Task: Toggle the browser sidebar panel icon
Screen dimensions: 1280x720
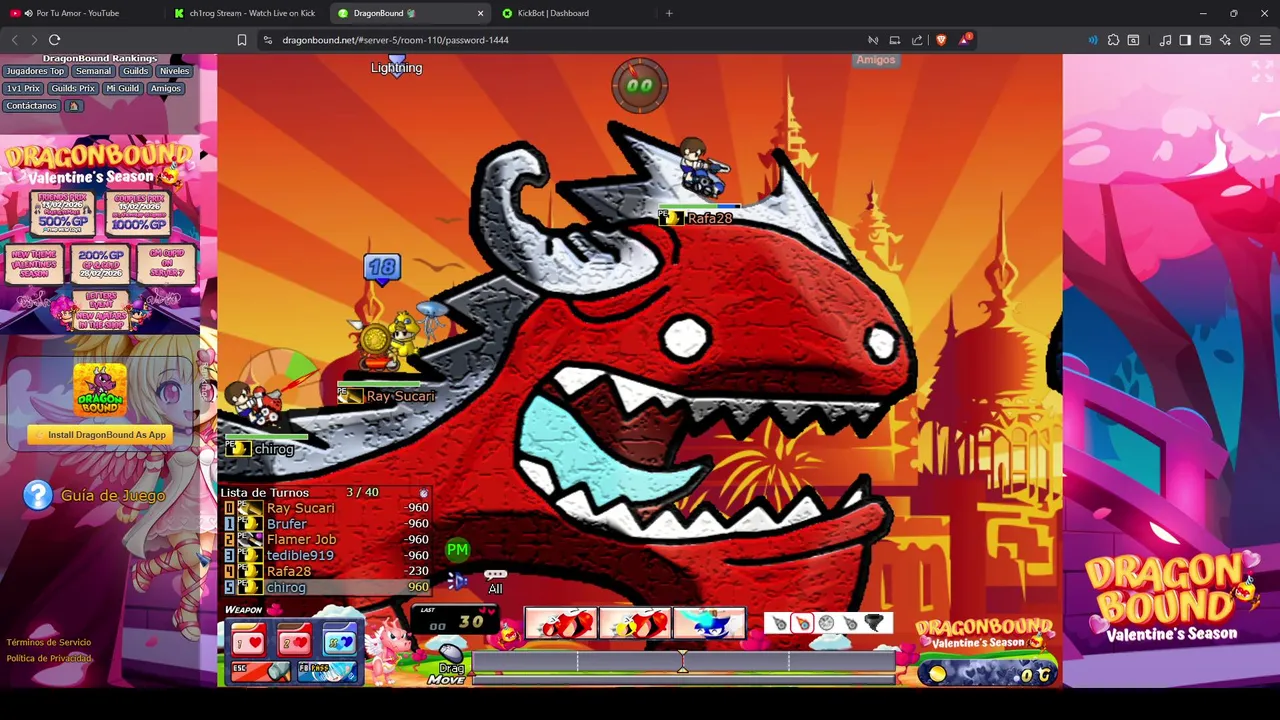Action: tap(1185, 40)
